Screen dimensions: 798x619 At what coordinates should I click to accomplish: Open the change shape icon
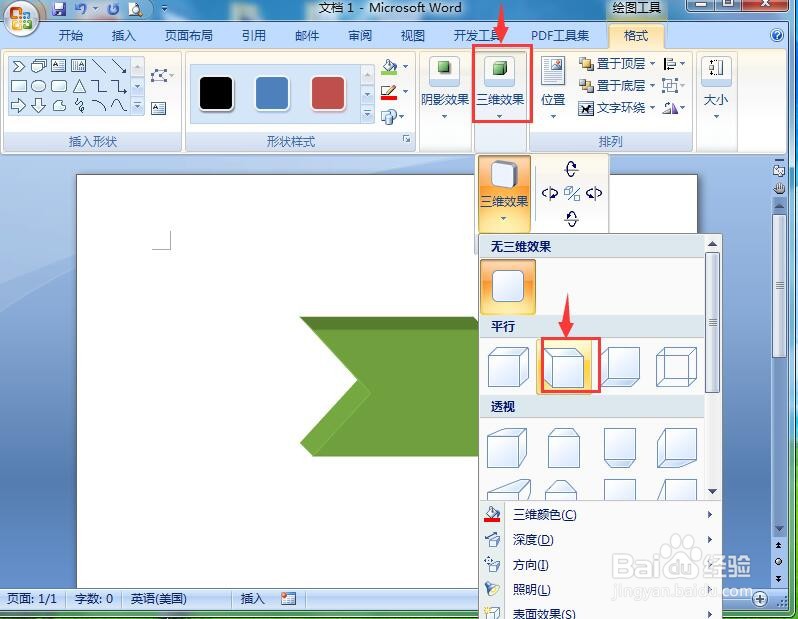click(x=389, y=117)
